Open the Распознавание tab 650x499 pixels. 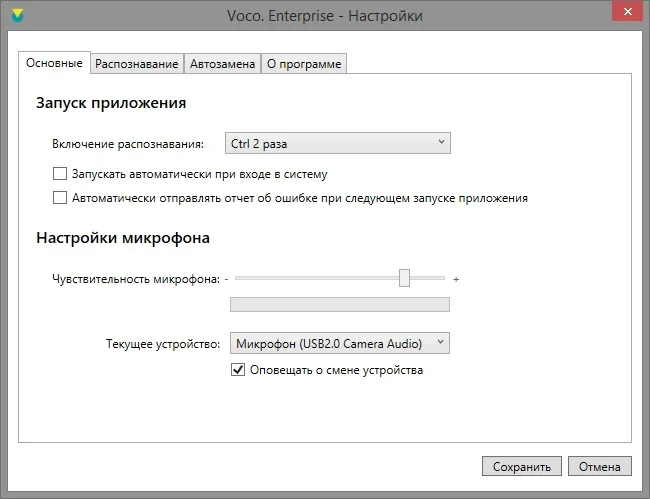click(137, 64)
